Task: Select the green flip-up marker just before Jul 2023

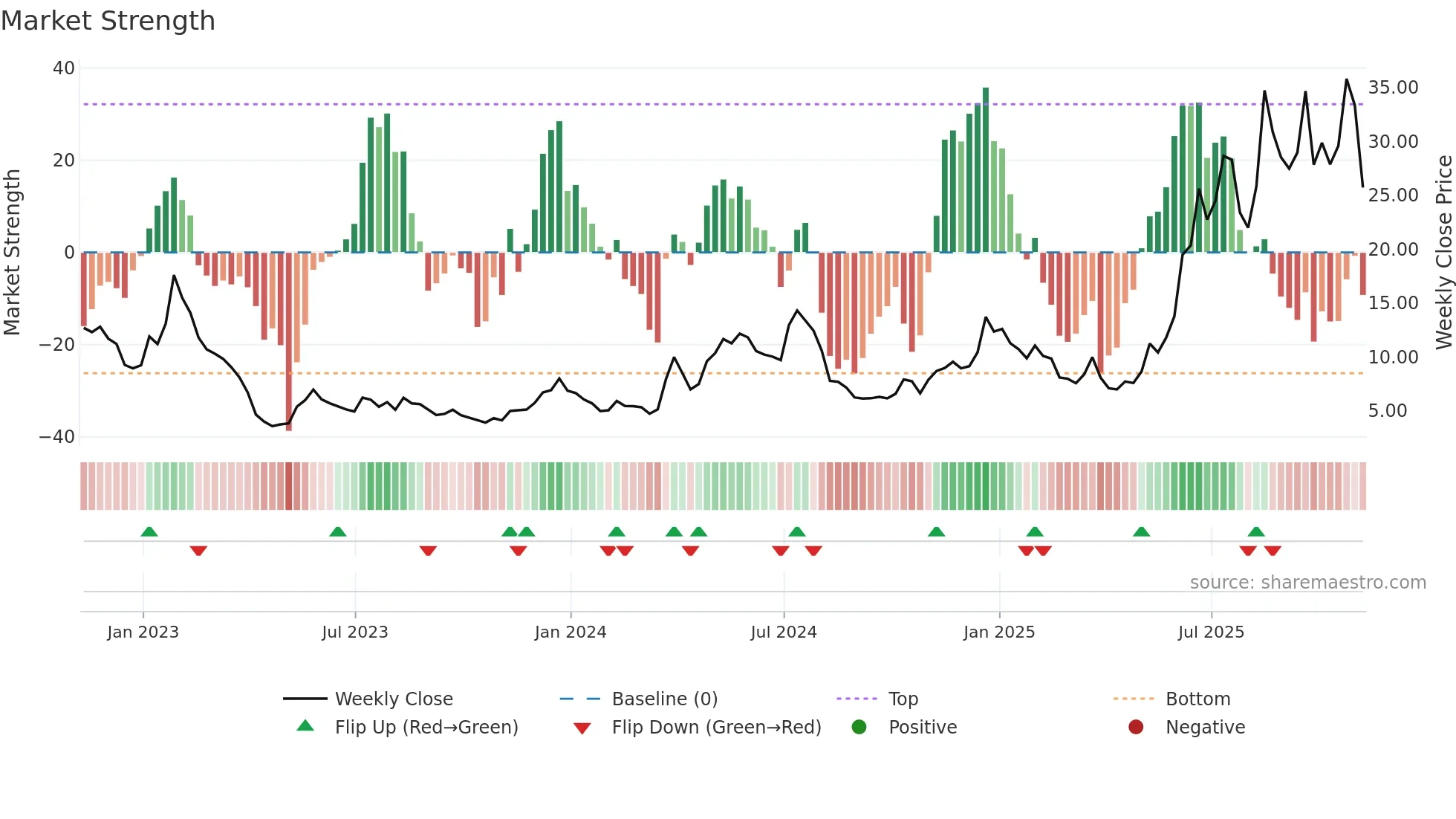Action: 338,531
